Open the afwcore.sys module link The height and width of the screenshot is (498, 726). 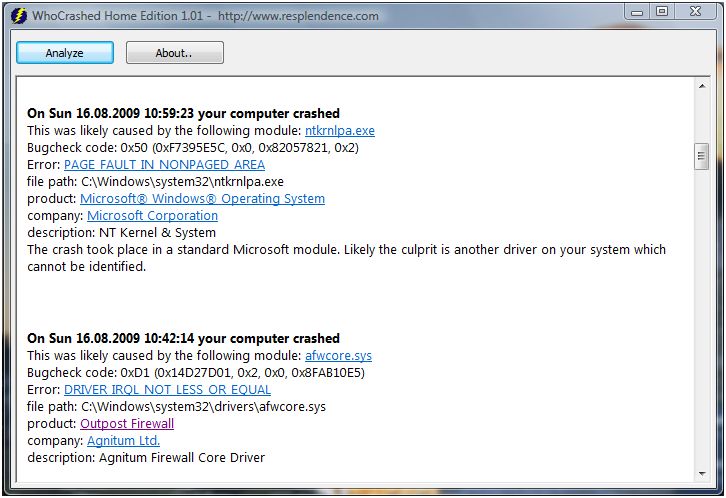[x=338, y=355]
